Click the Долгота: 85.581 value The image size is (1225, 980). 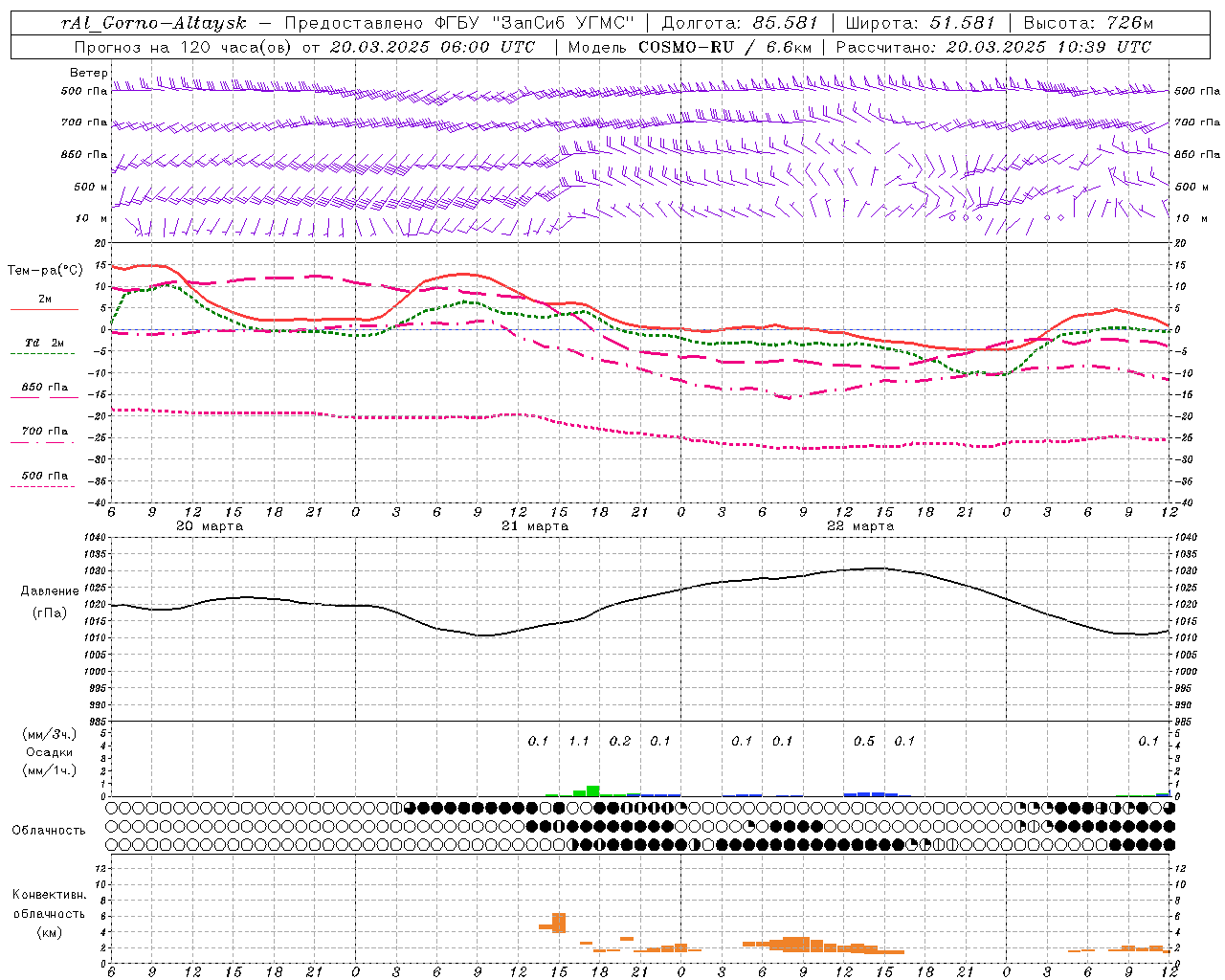tap(742, 23)
